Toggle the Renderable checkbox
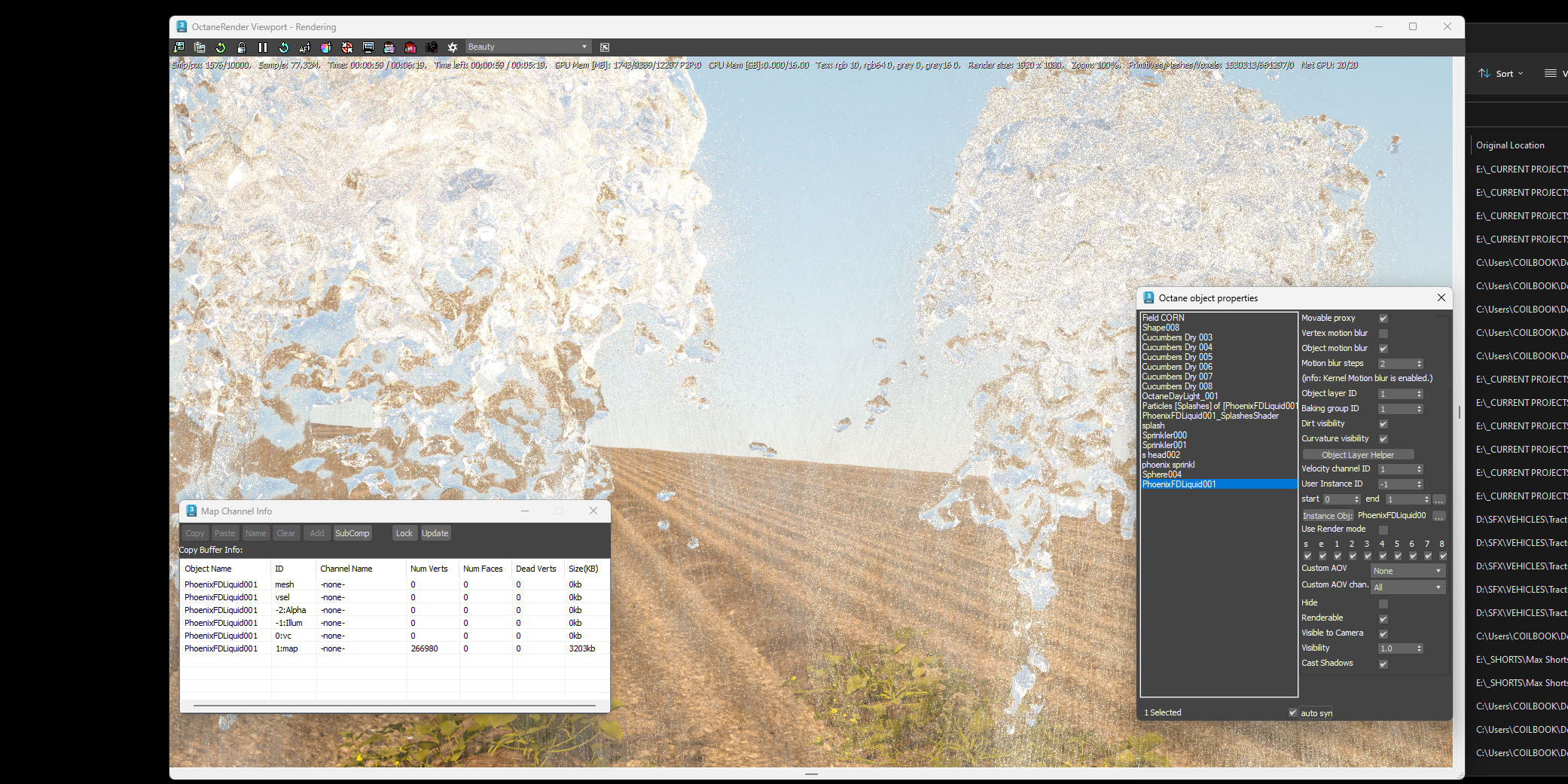Viewport: 1568px width, 784px height. (x=1383, y=619)
